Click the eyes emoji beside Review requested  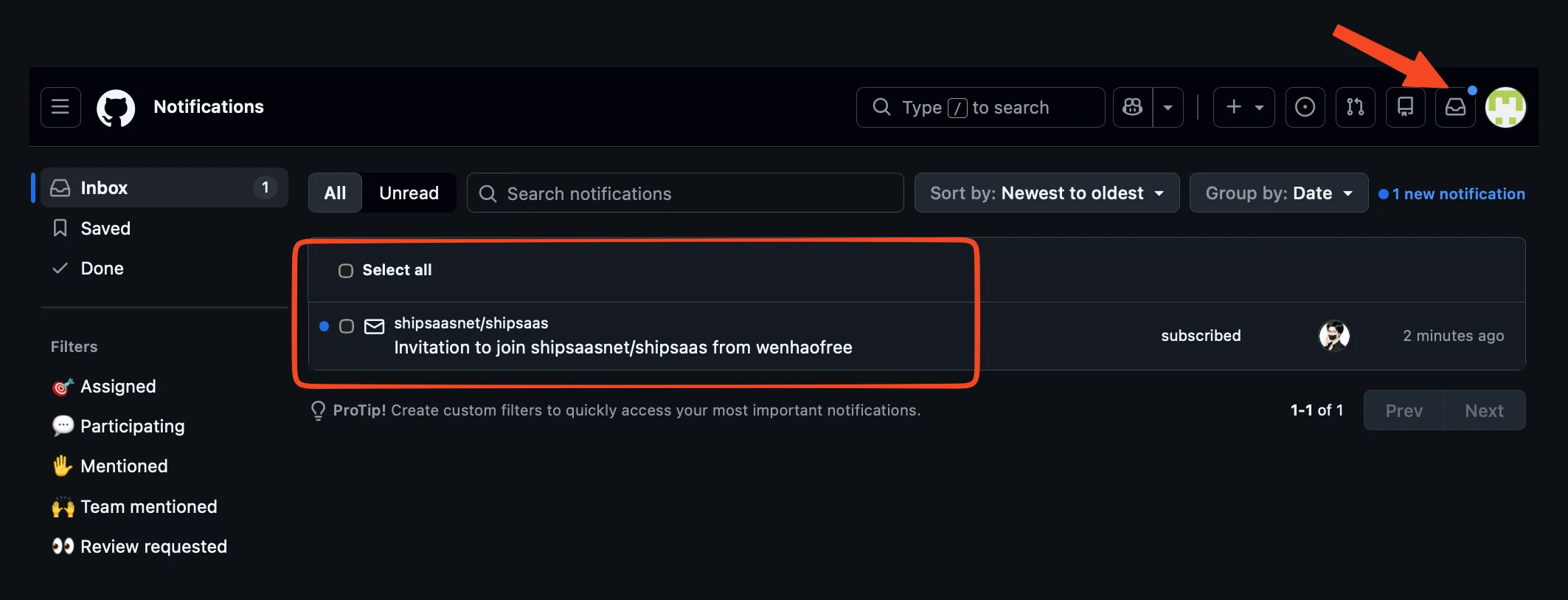63,546
